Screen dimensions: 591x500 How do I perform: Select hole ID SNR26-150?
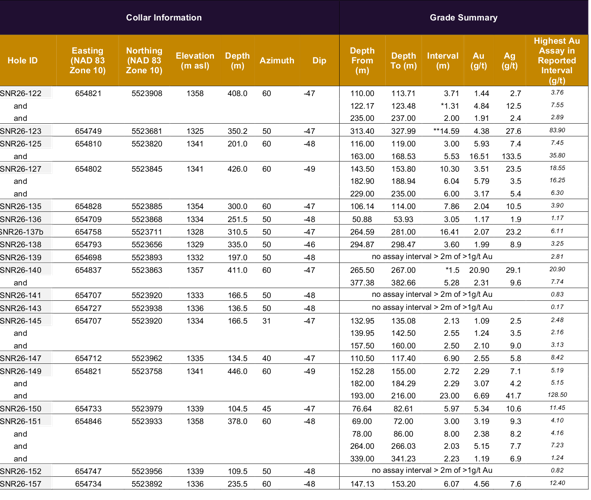coord(21,409)
